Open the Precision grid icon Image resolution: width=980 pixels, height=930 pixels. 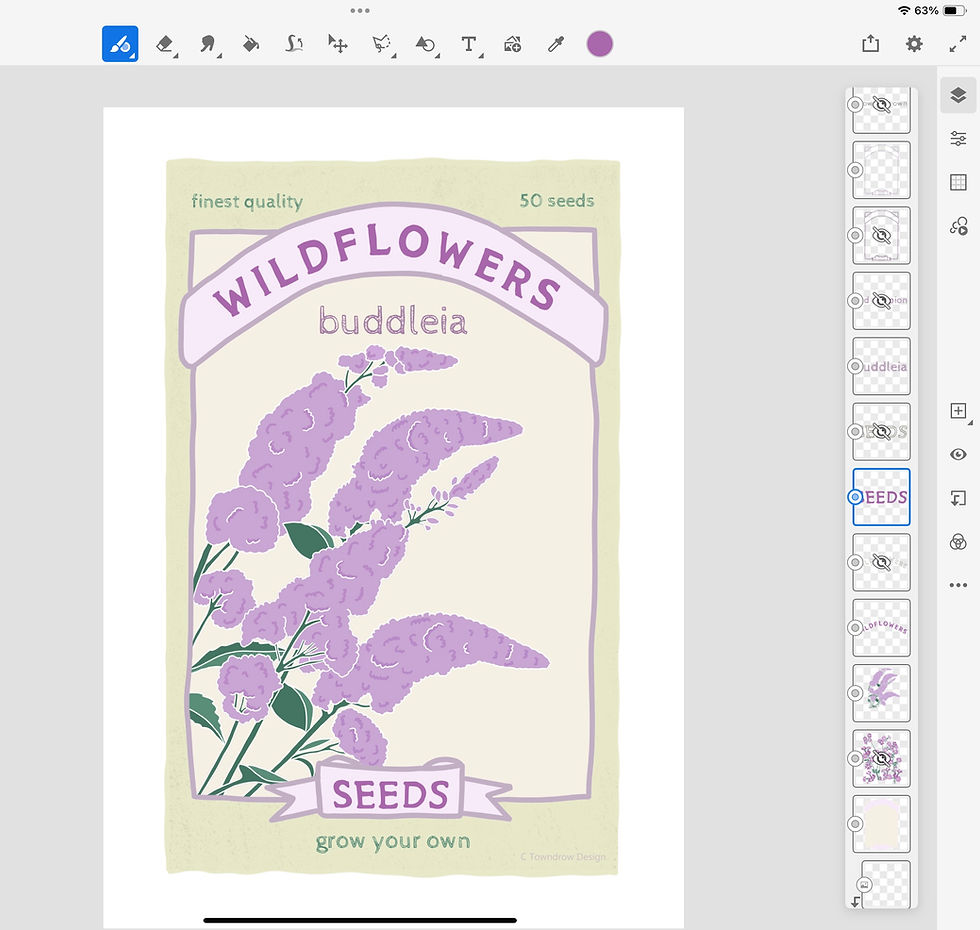click(958, 182)
